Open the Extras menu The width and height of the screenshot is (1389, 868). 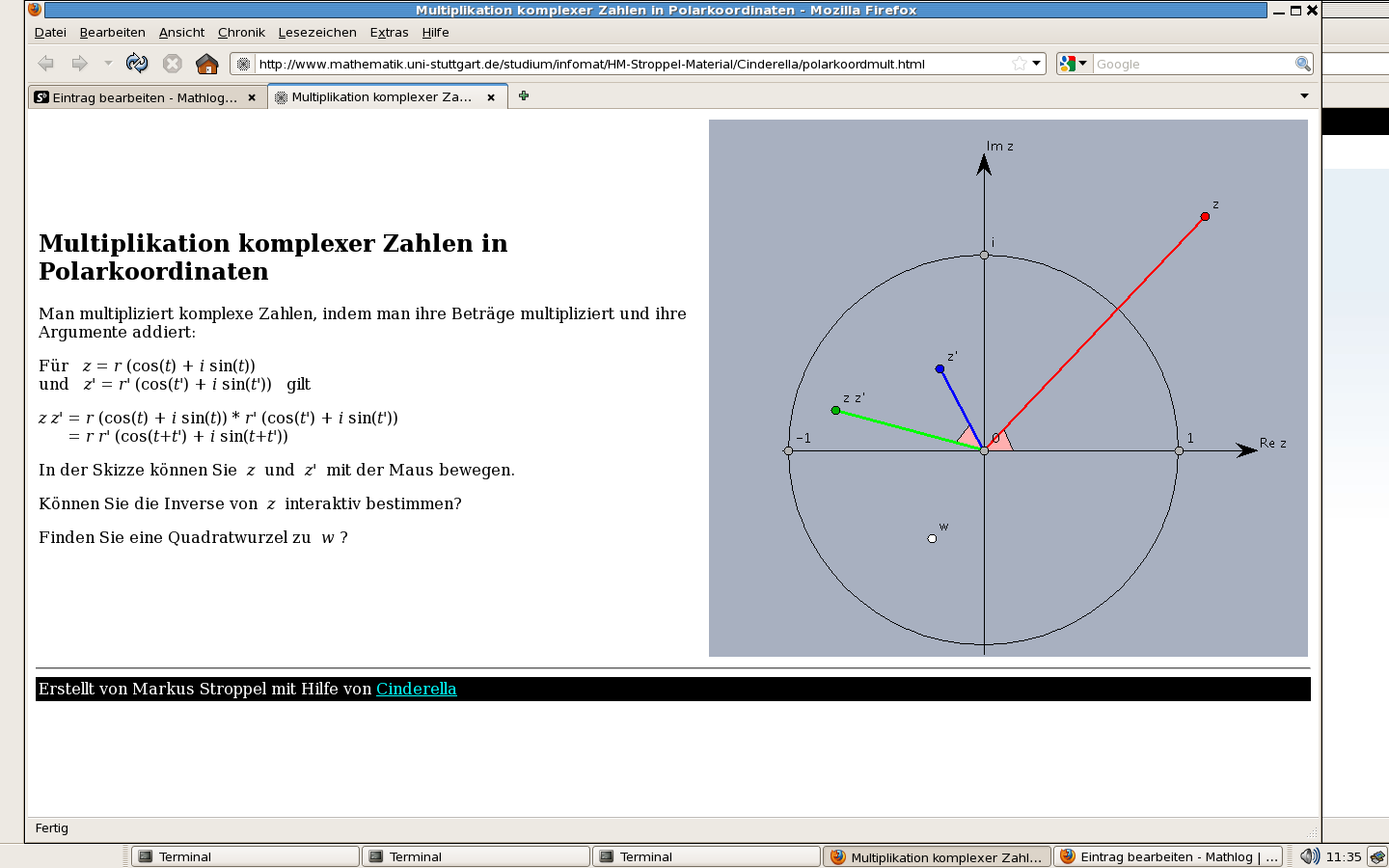pyautogui.click(x=389, y=32)
